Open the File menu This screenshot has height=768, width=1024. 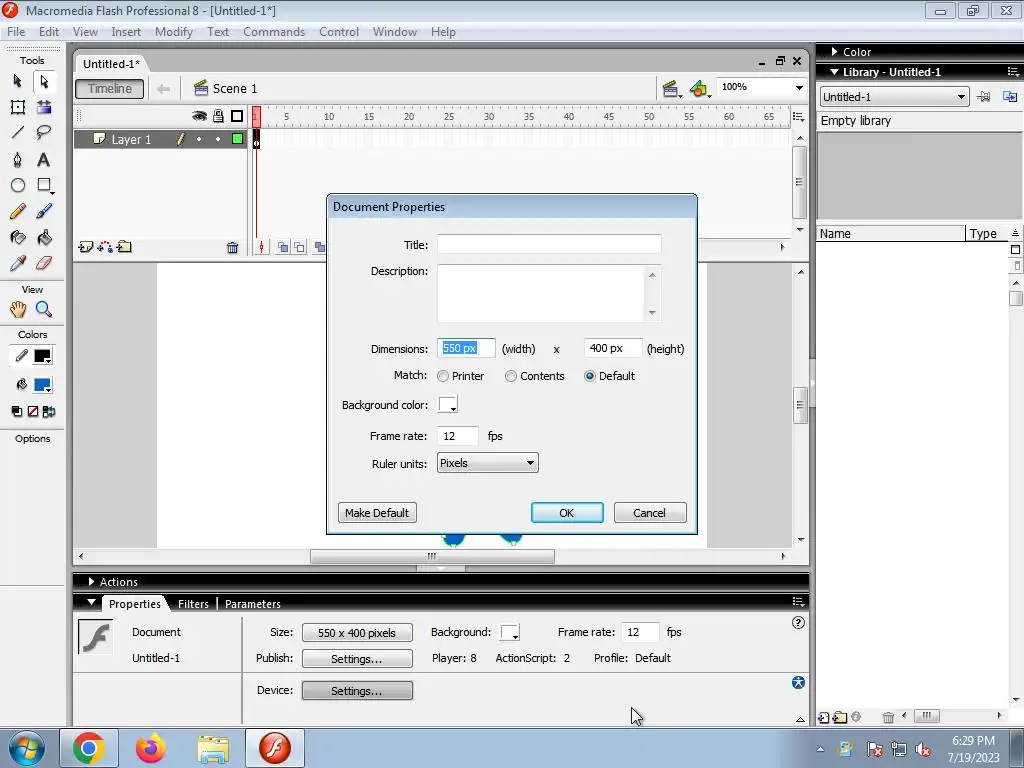tap(16, 32)
